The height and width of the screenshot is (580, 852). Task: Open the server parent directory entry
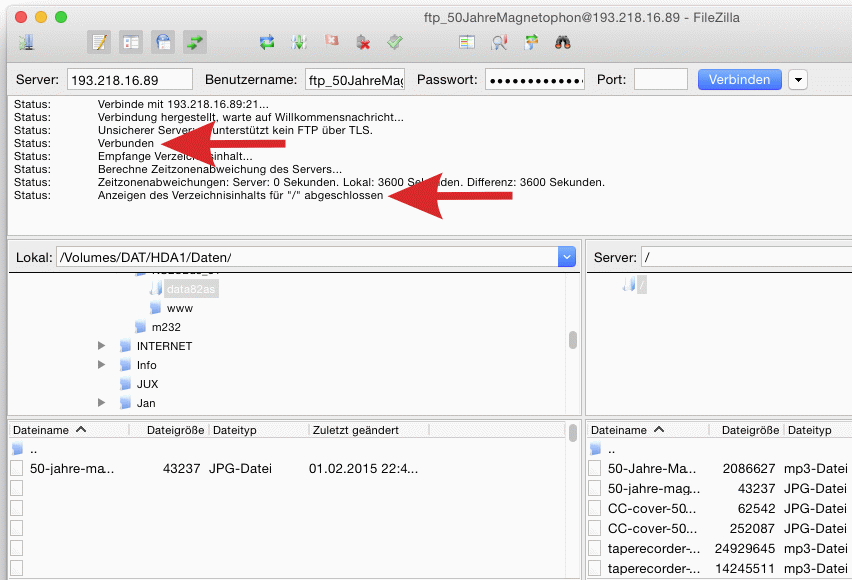[x=720, y=450]
